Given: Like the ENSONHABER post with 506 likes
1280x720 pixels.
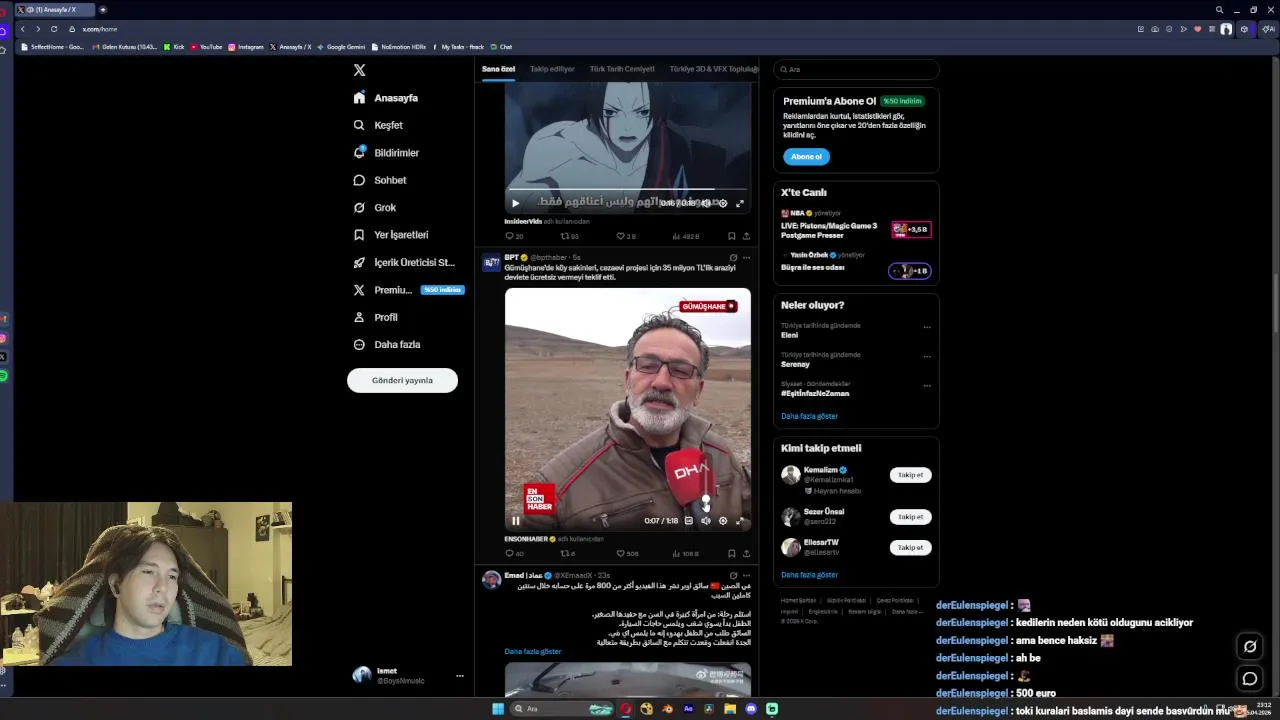Looking at the screenshot, I should pos(627,553).
